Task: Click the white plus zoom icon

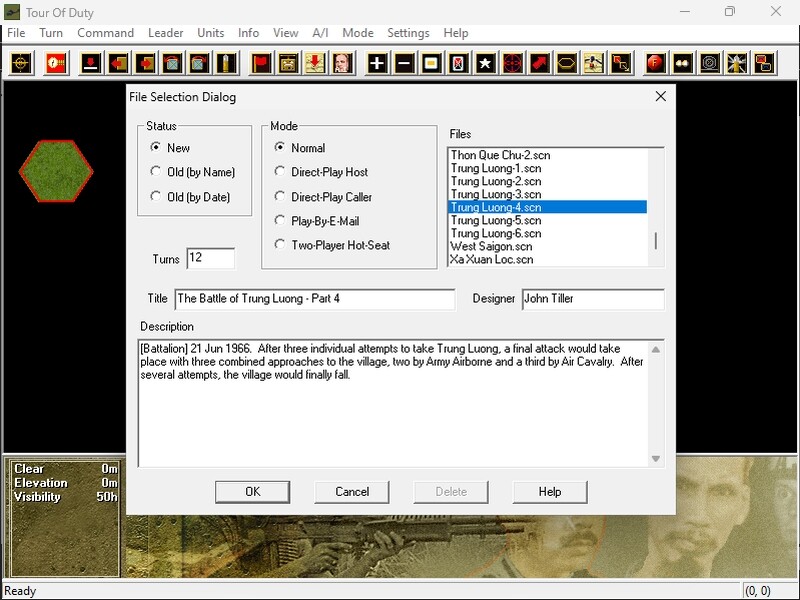Action: (377, 64)
